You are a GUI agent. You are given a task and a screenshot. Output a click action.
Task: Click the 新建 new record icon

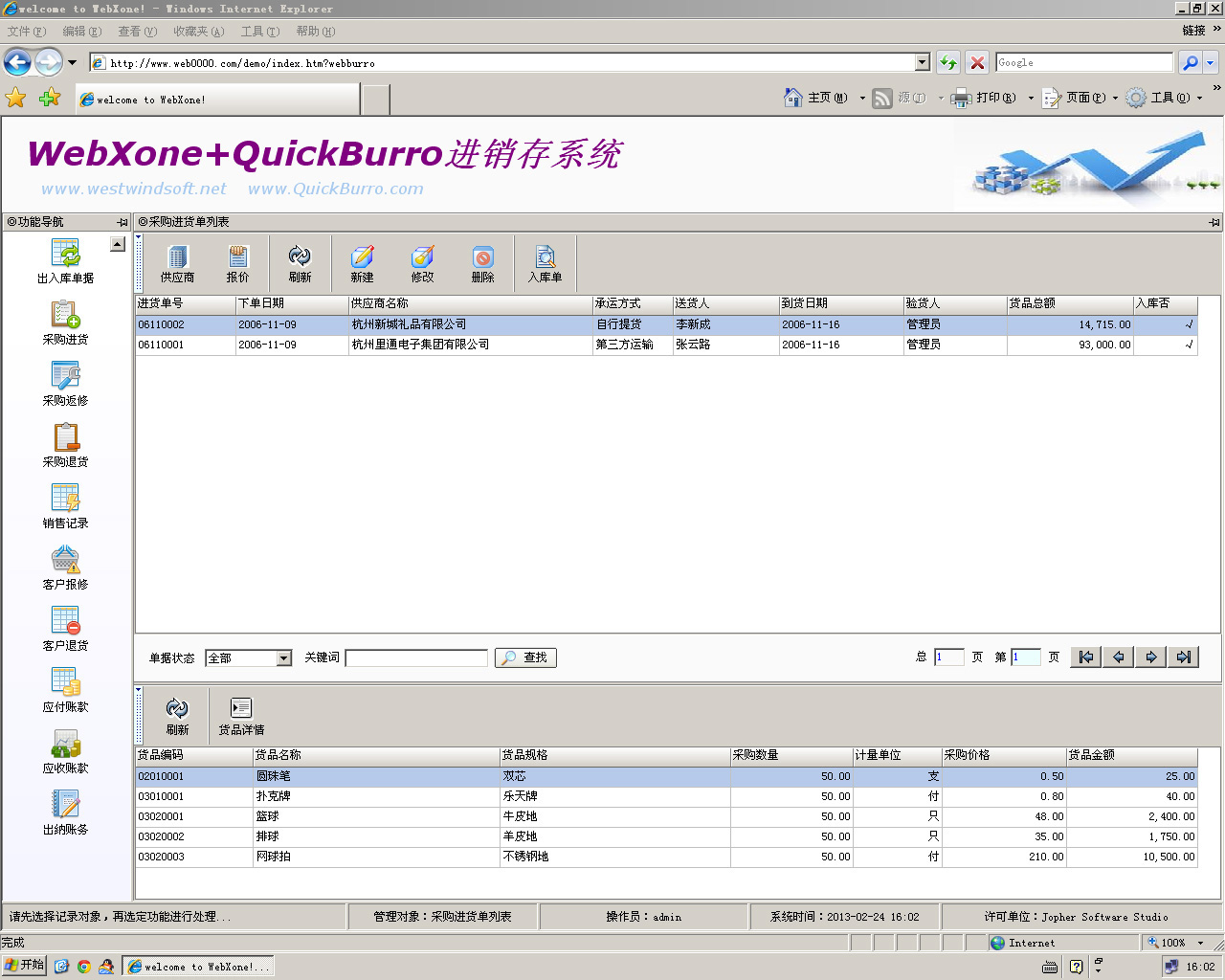click(362, 263)
